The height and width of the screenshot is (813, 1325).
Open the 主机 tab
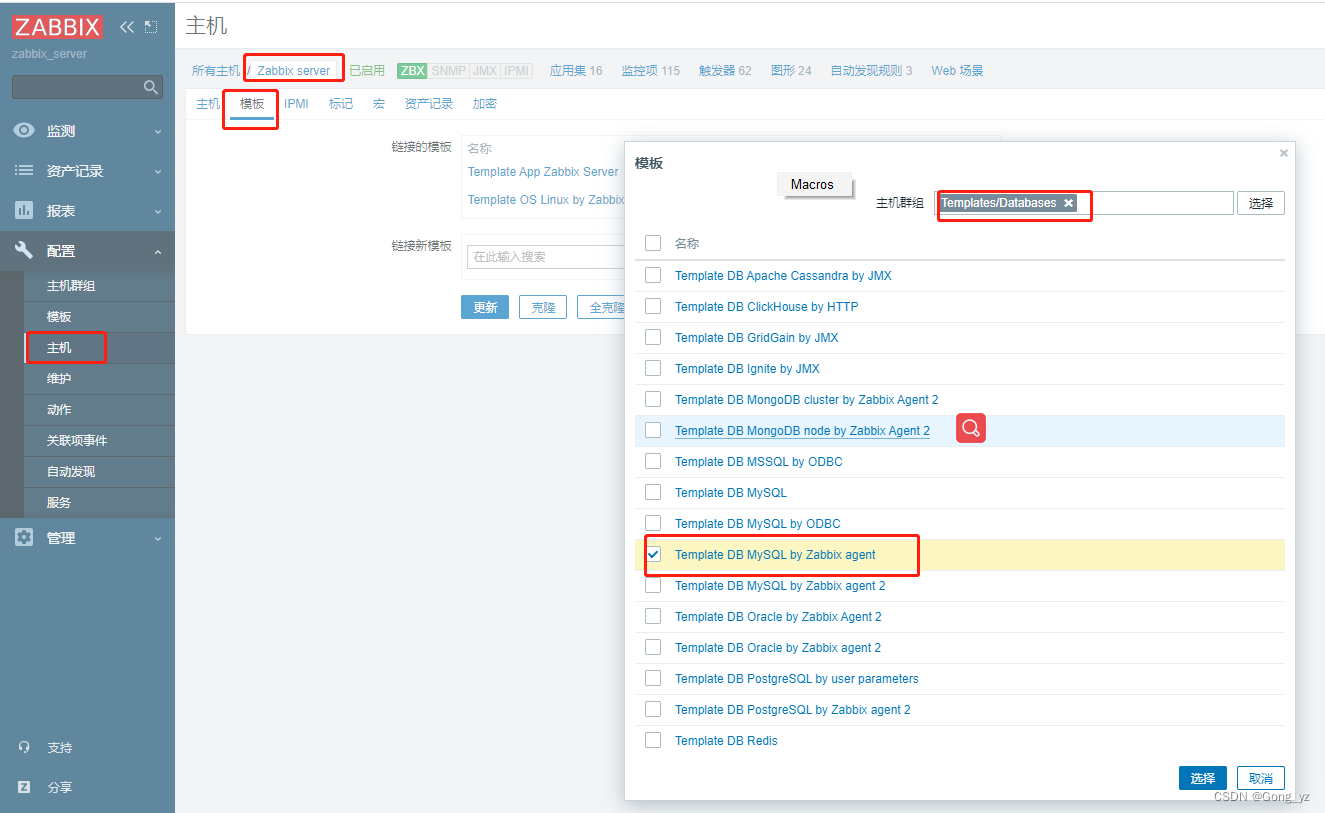(208, 104)
